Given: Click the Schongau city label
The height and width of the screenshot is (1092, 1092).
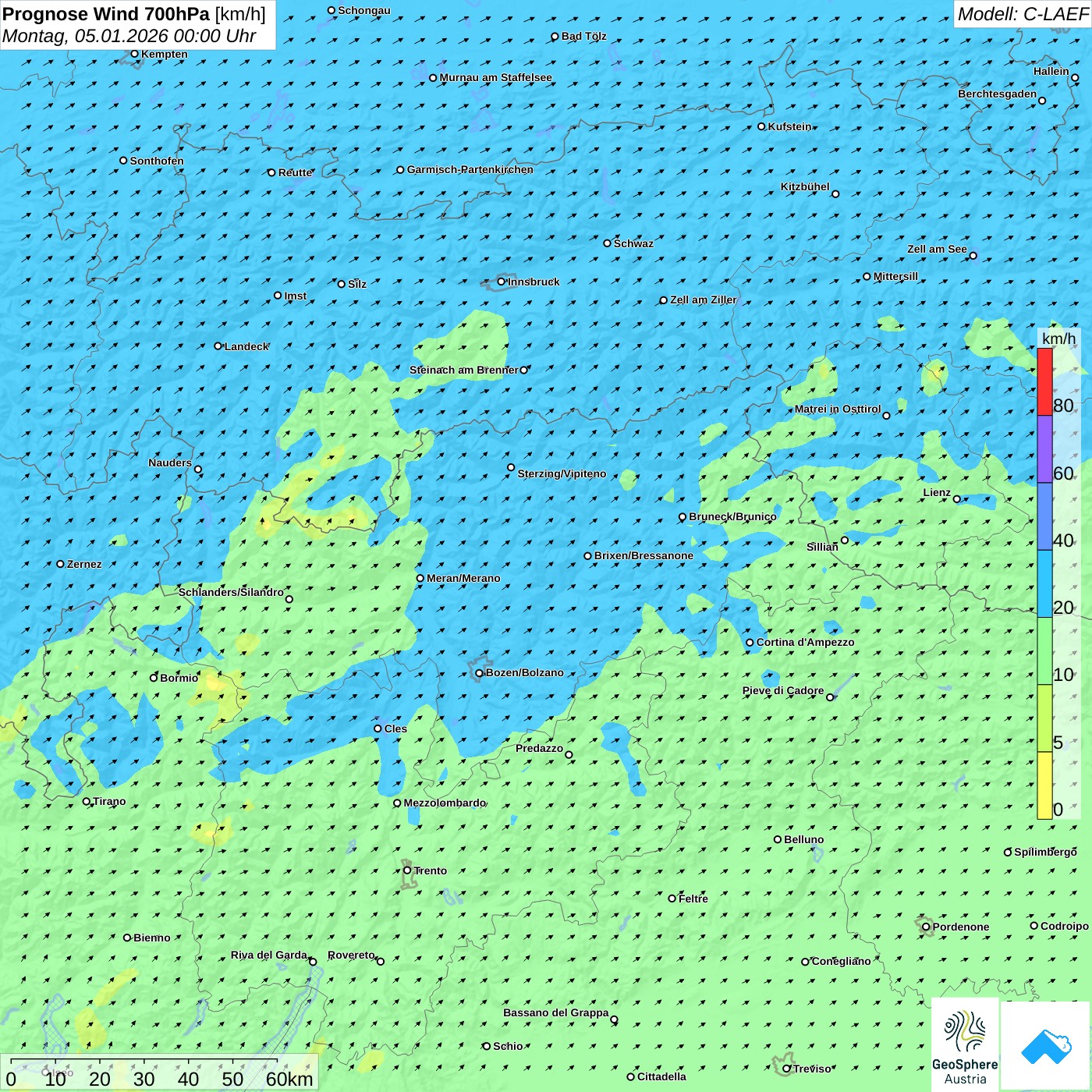Looking at the screenshot, I should pos(363,10).
